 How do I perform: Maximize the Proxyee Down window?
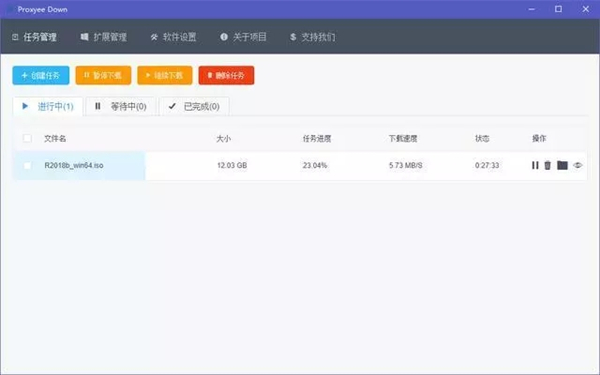(558, 9)
